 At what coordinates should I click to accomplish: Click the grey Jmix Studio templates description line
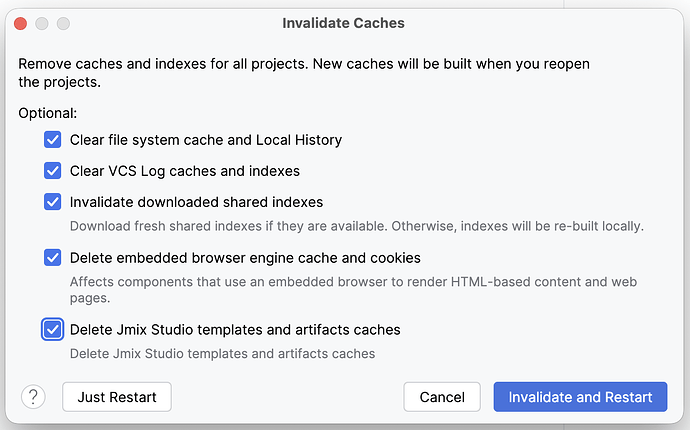click(x=222, y=354)
